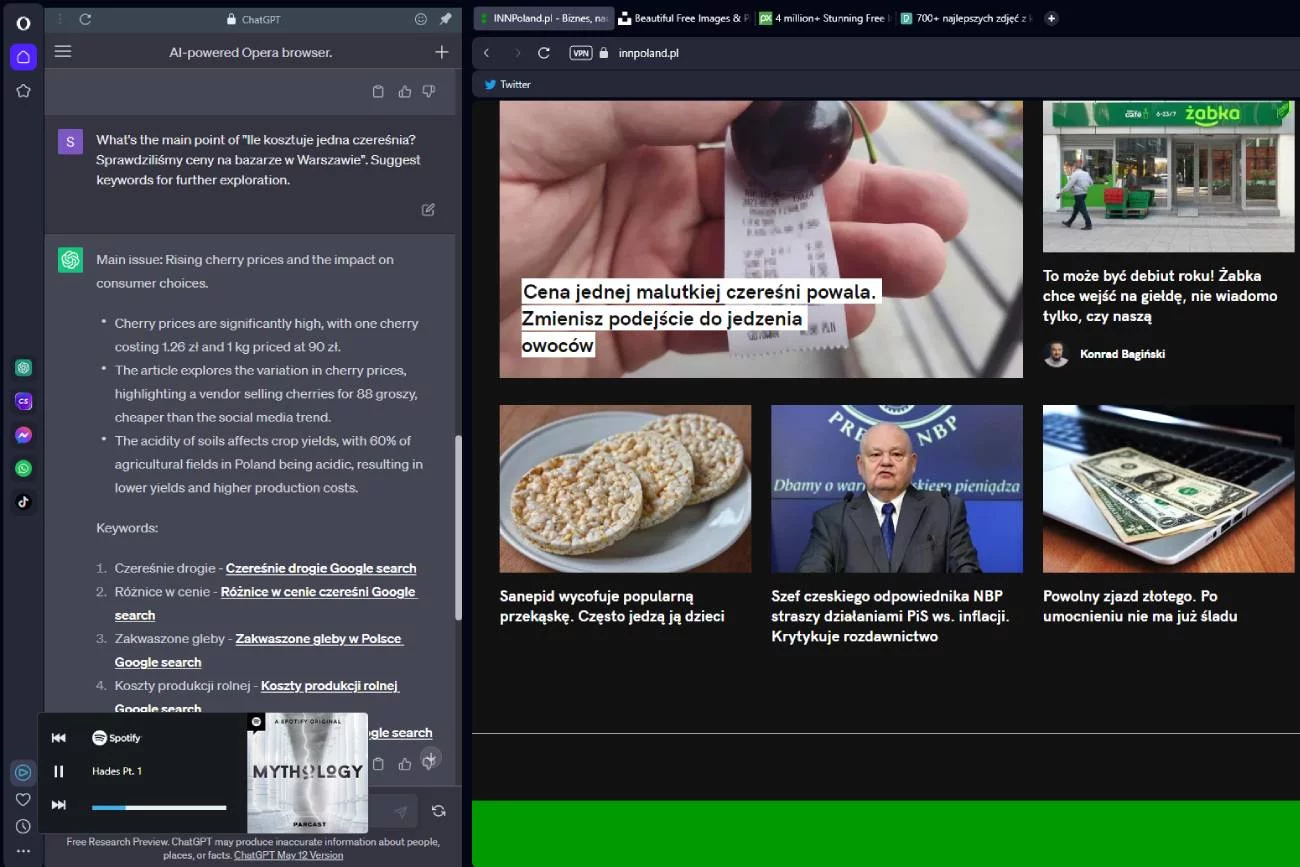Pin the ChatGPT sidebar panel

(x=446, y=19)
